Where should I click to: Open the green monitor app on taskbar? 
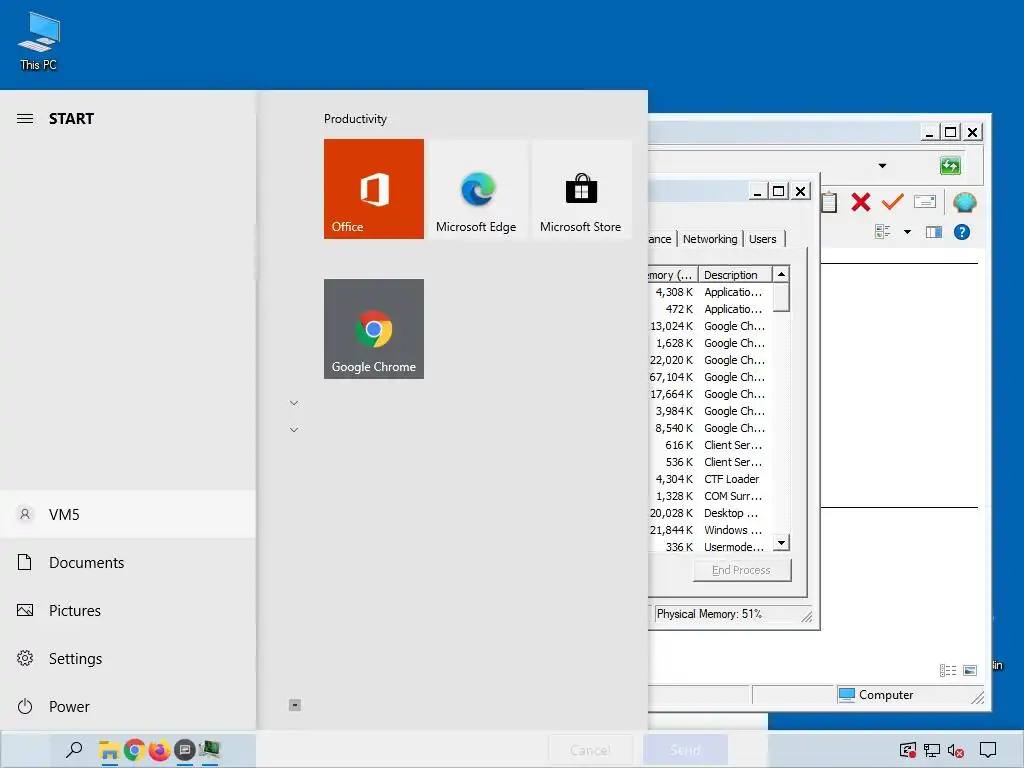pos(210,750)
